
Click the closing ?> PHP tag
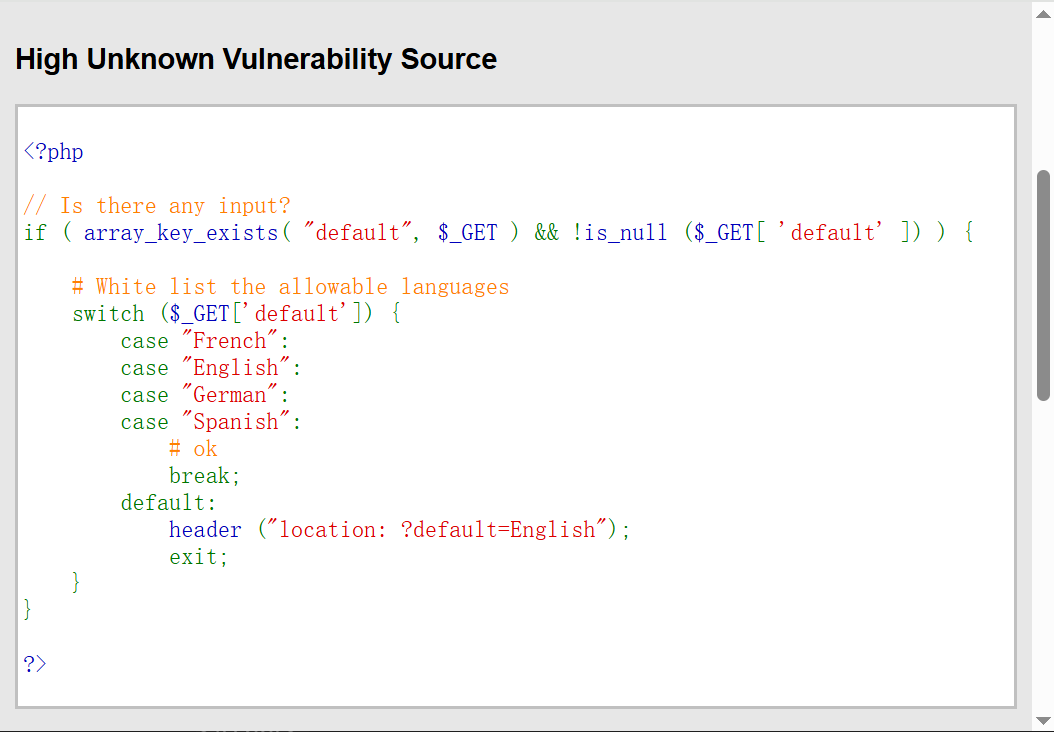pyautogui.click(x=35, y=663)
